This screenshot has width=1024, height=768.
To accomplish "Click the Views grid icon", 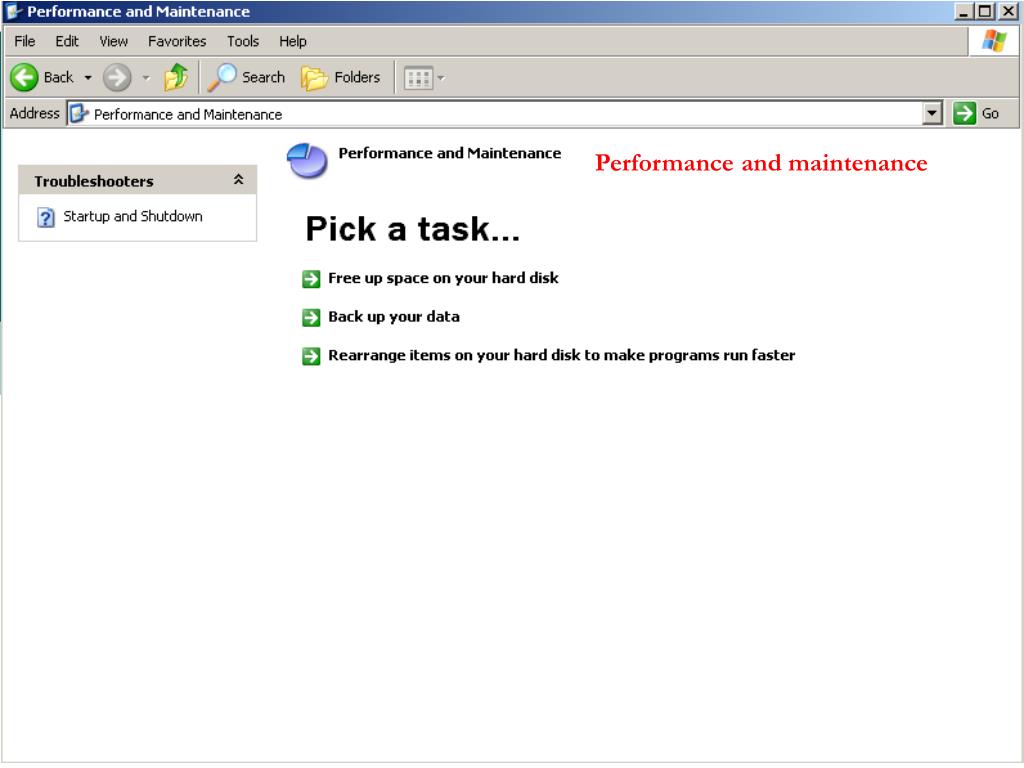I will coord(418,78).
